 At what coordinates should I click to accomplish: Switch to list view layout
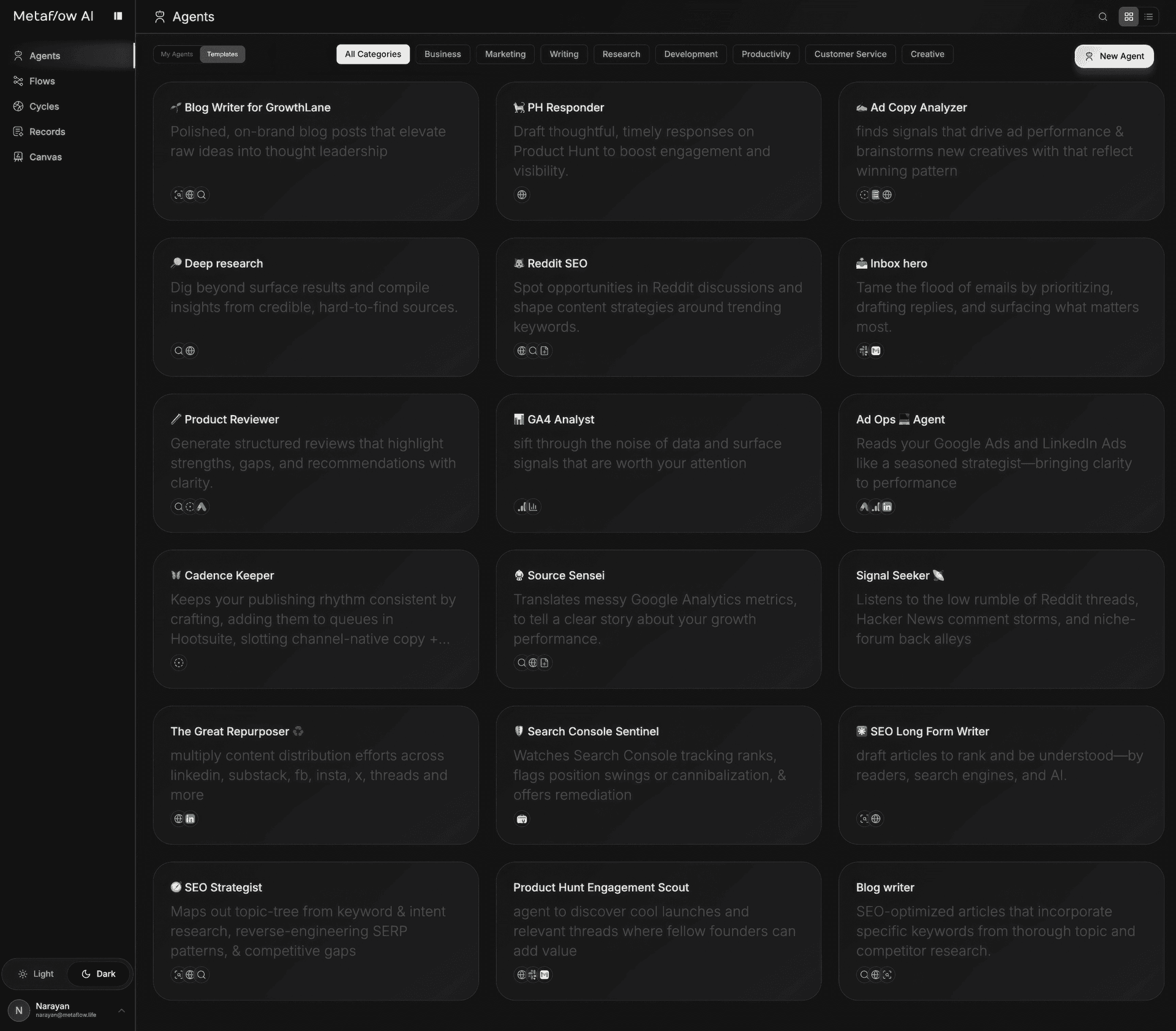[x=1148, y=17]
